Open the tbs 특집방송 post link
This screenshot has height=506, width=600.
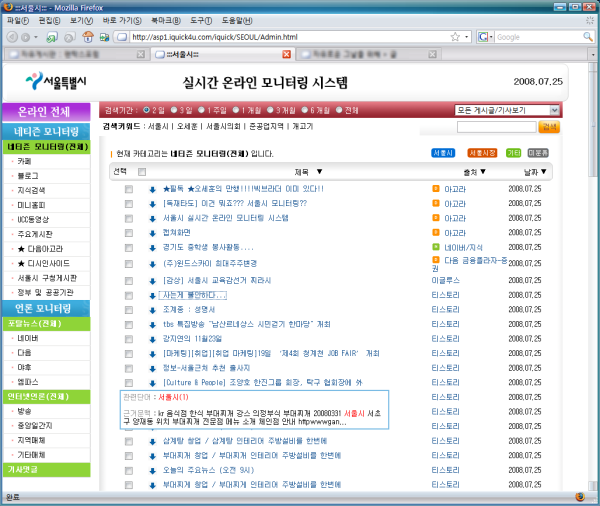click(246, 325)
